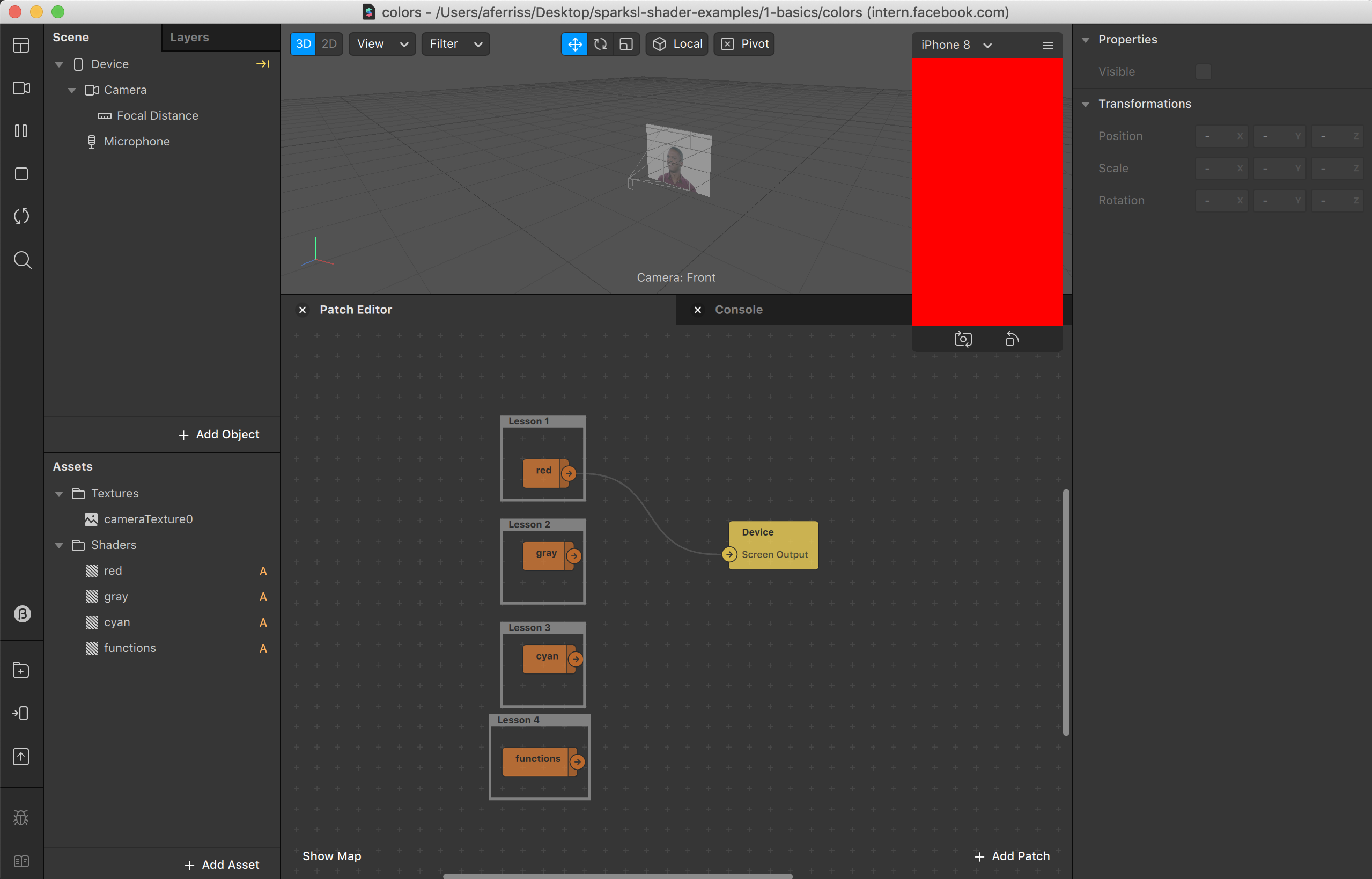
Task: Click the rotate device icon below simulator
Action: coord(1012,339)
